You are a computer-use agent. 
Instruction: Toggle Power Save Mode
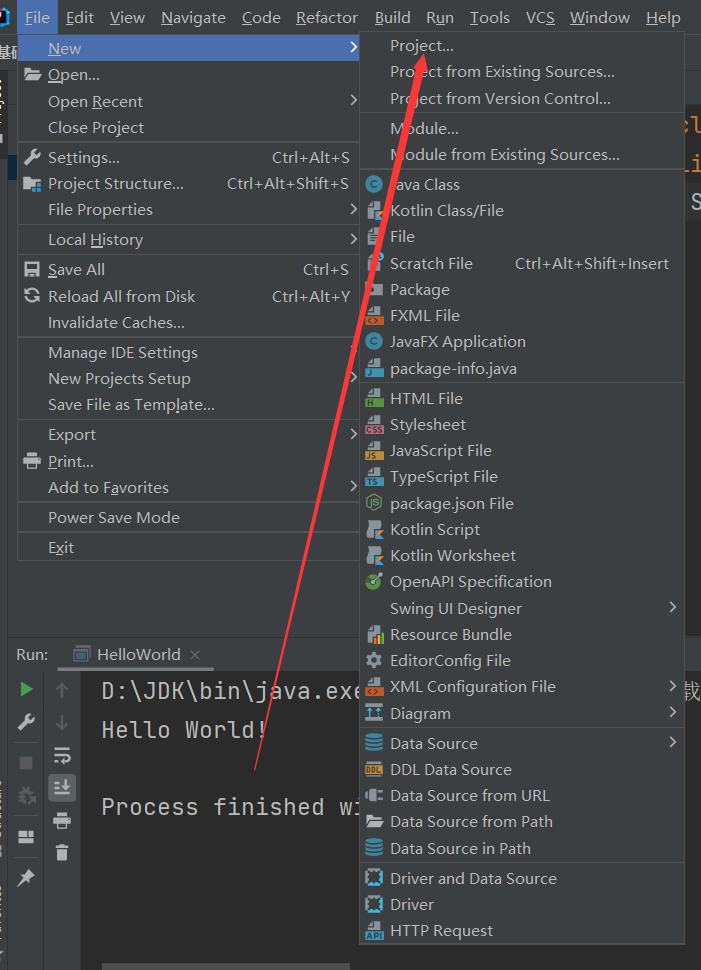click(189, 518)
